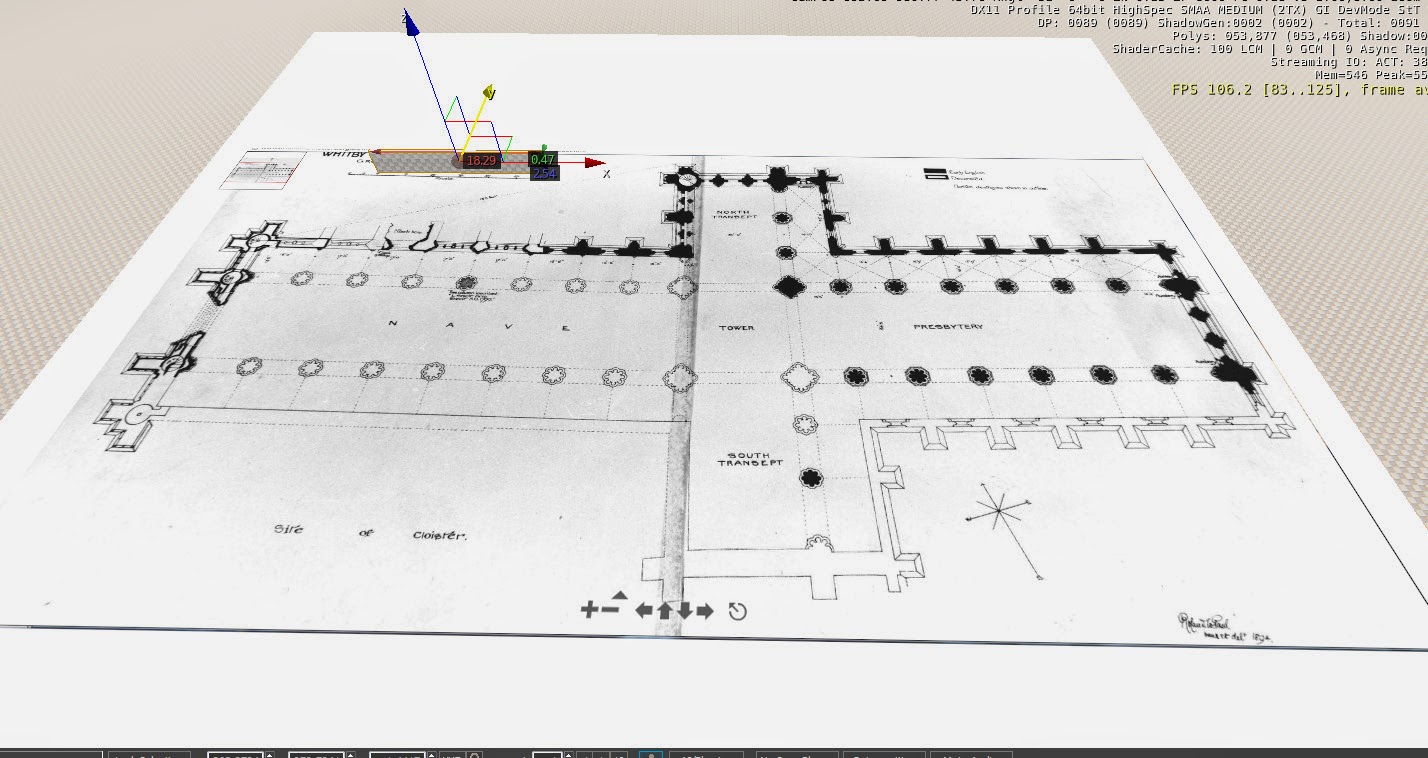This screenshot has height=758, width=1428.
Task: Click the SOUTH TRANSEPT label
Action: tap(749, 461)
